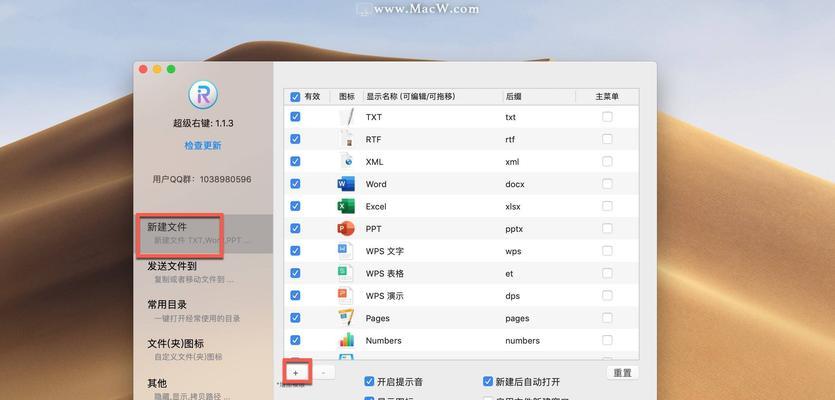The image size is (835, 400).
Task: Enable 主菜单 checkbox for WPS 表格
Action: point(607,273)
